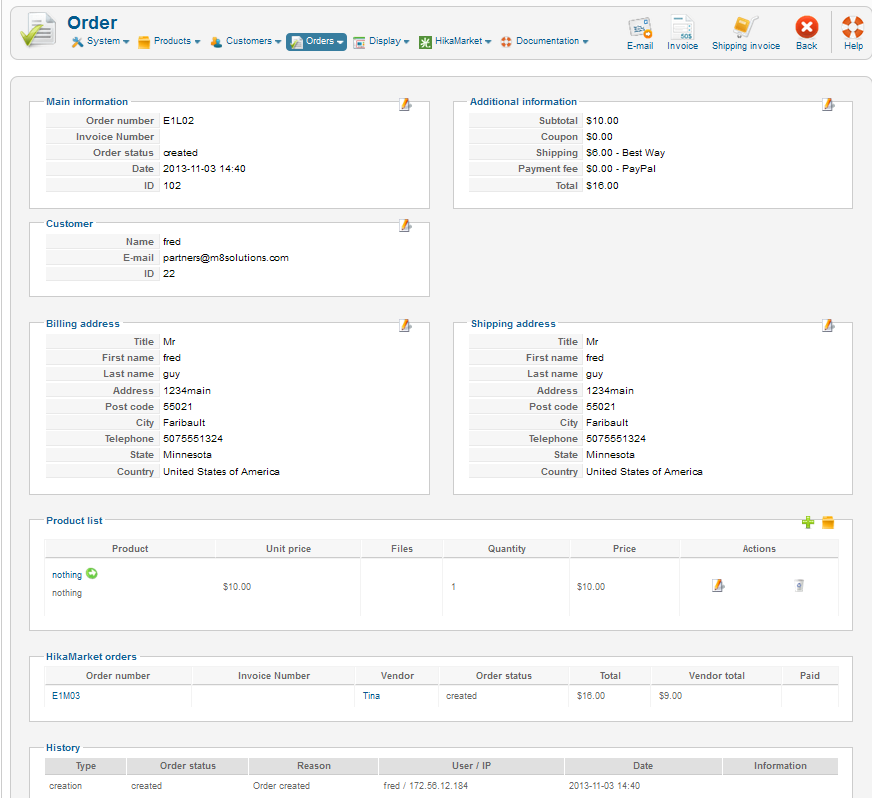Viewport: 872px width, 798px height.
Task: Click customer email partners@m8solutions.com
Action: click(x=226, y=257)
